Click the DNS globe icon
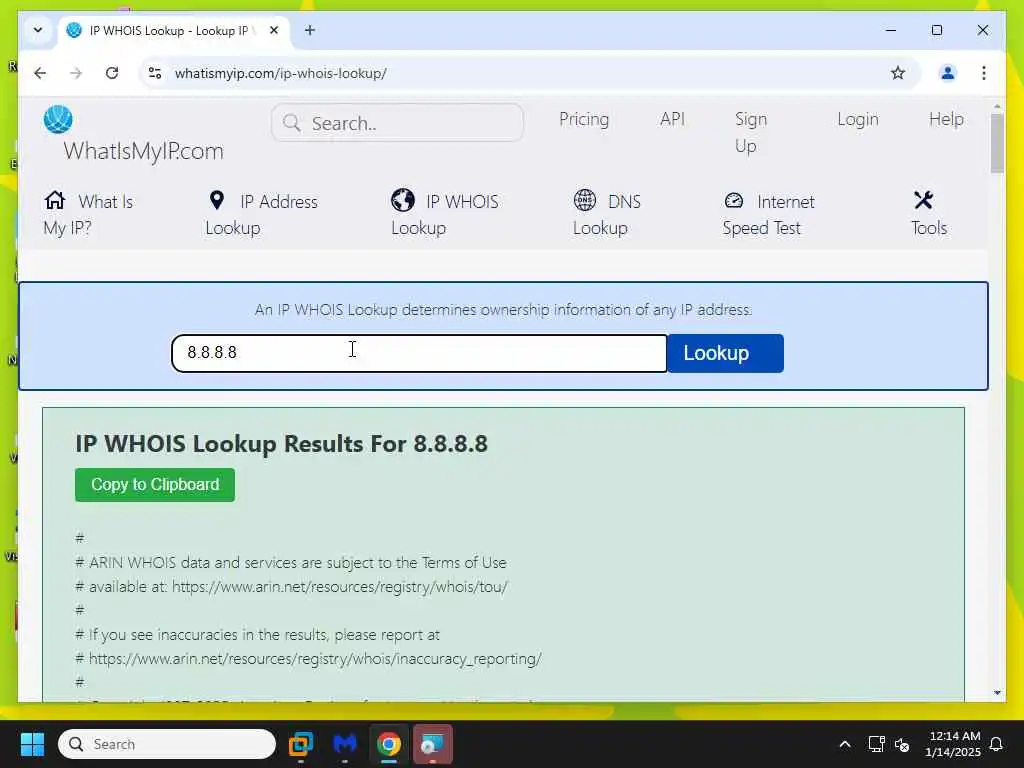The width and height of the screenshot is (1024, 768). pyautogui.click(x=584, y=200)
